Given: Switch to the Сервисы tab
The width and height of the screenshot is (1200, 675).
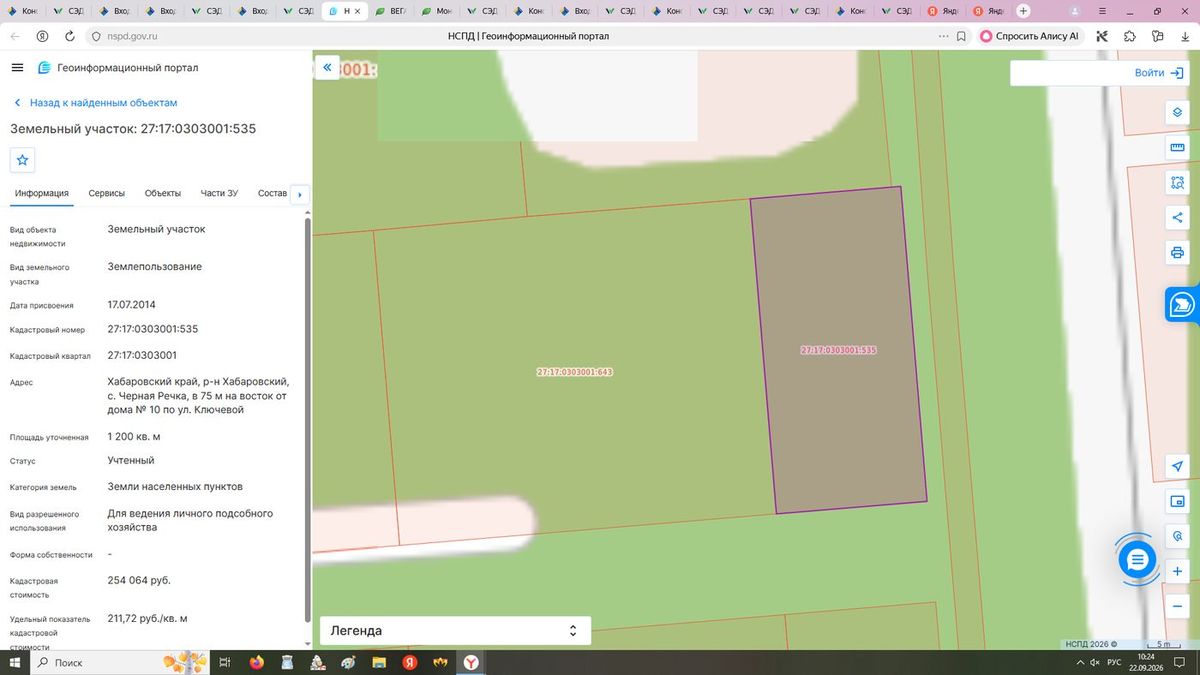Looking at the screenshot, I should pyautogui.click(x=107, y=193).
